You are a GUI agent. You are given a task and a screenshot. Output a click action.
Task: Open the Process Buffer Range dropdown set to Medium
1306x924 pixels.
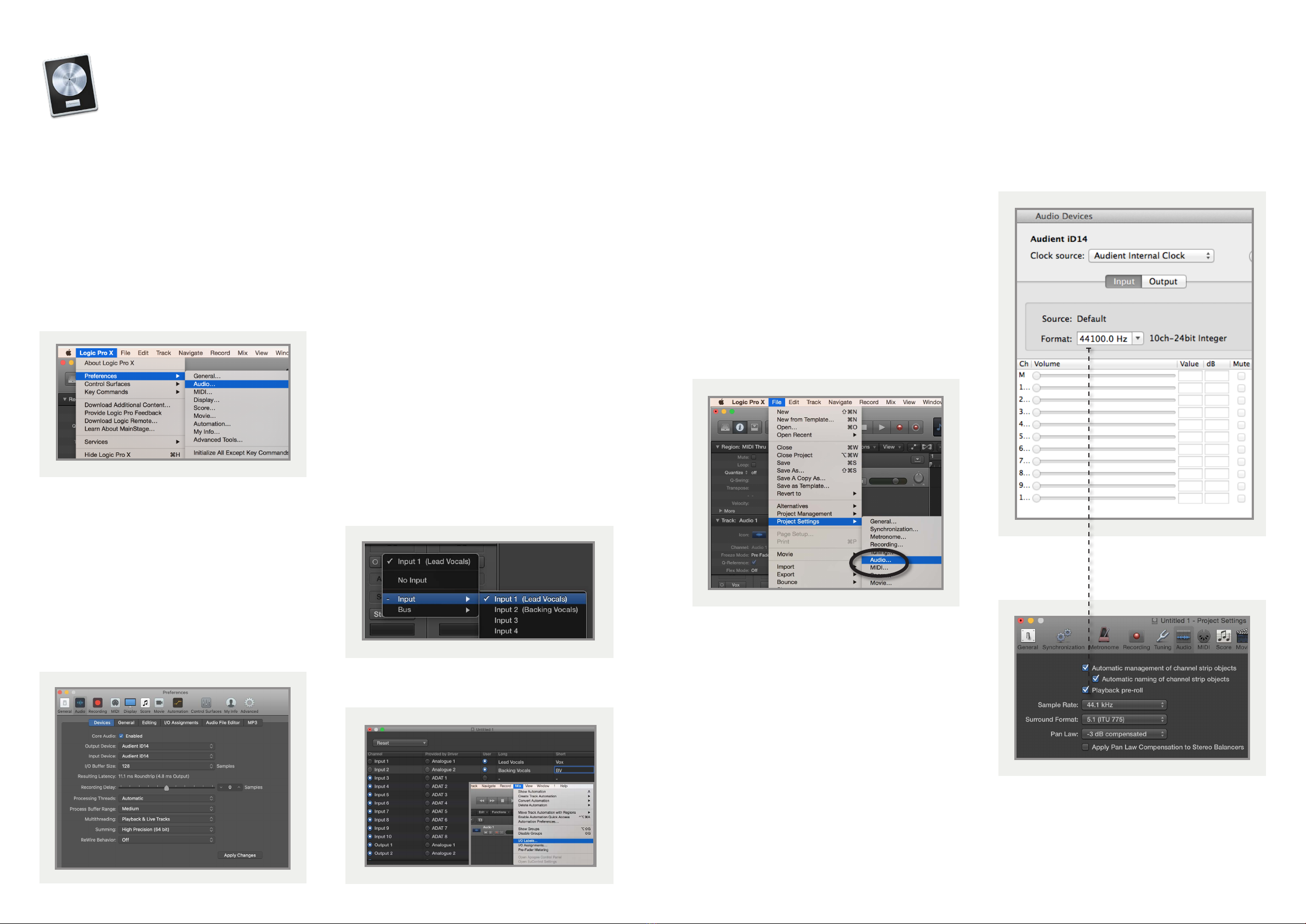click(x=167, y=808)
